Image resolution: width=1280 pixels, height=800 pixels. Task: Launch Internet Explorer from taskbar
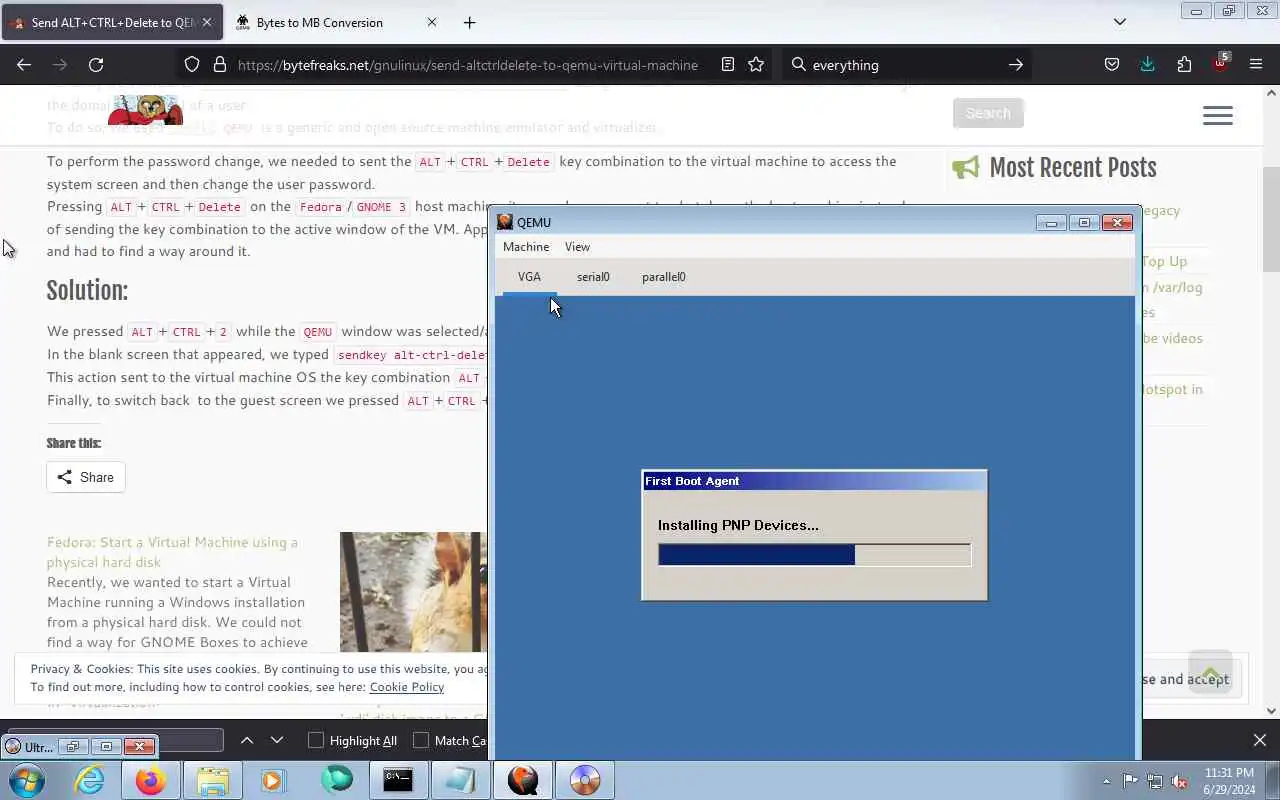coord(89,780)
